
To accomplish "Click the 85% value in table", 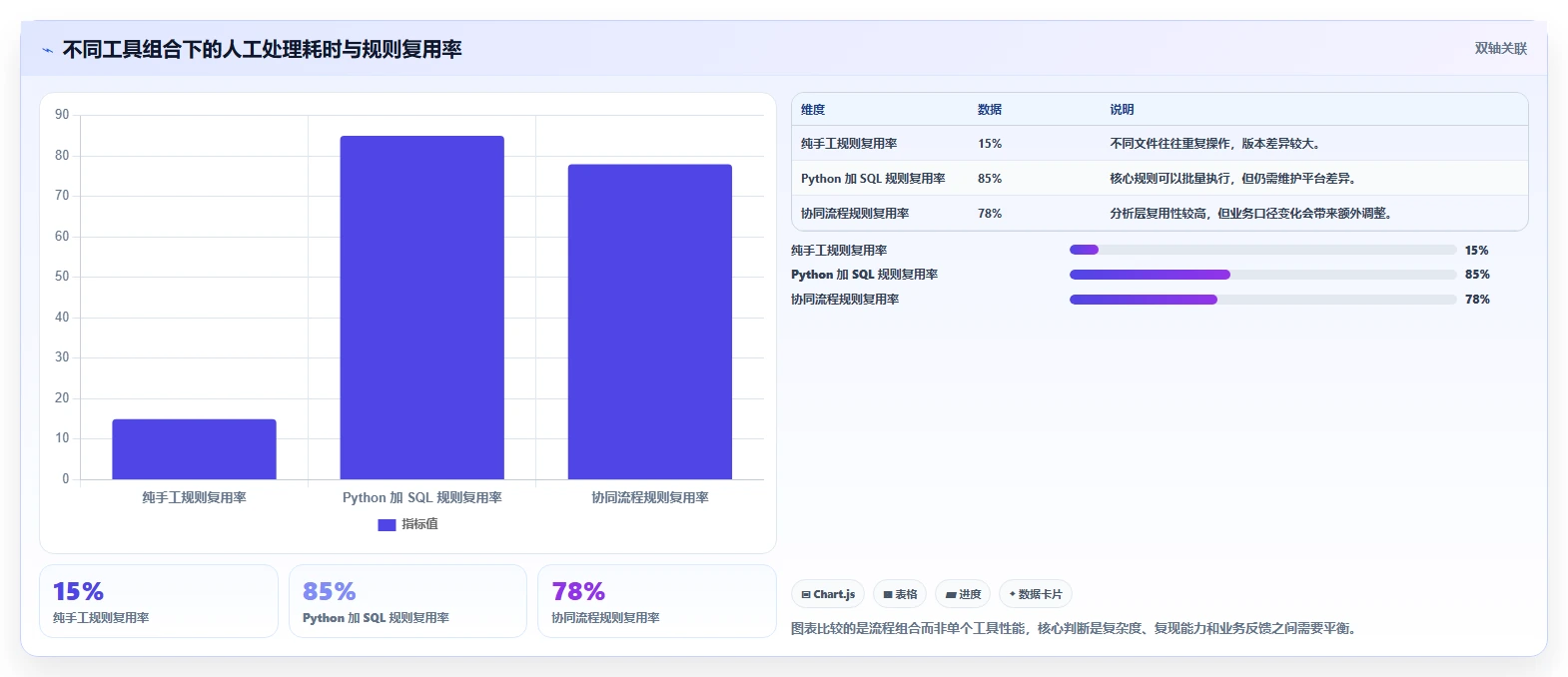I will coord(990,179).
